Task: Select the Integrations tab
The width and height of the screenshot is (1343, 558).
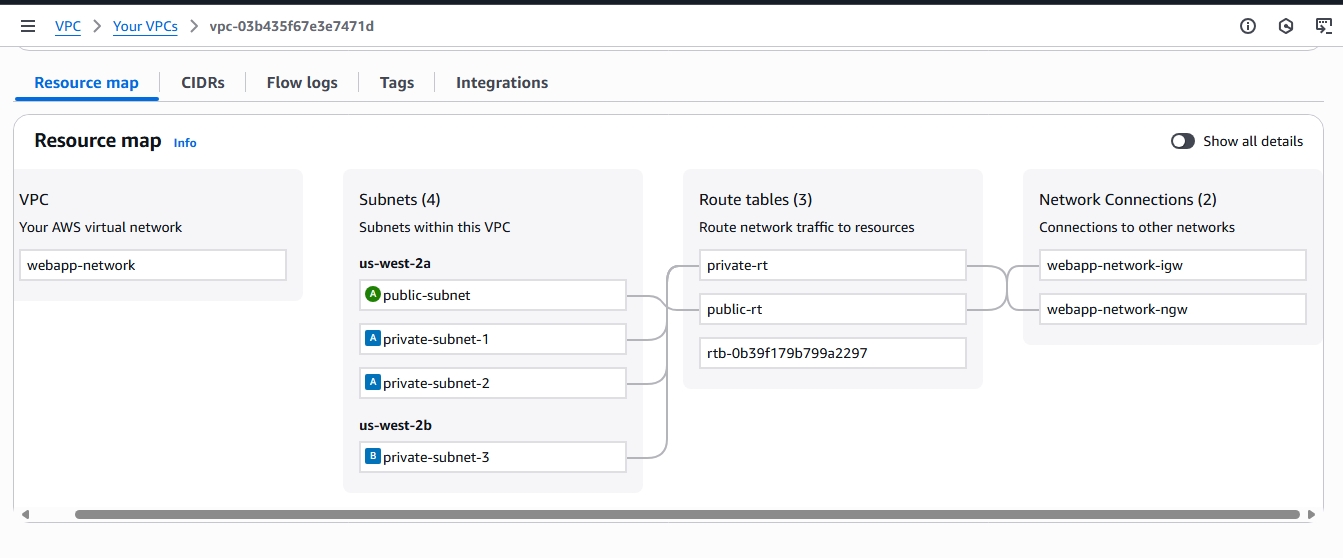Action: (502, 83)
